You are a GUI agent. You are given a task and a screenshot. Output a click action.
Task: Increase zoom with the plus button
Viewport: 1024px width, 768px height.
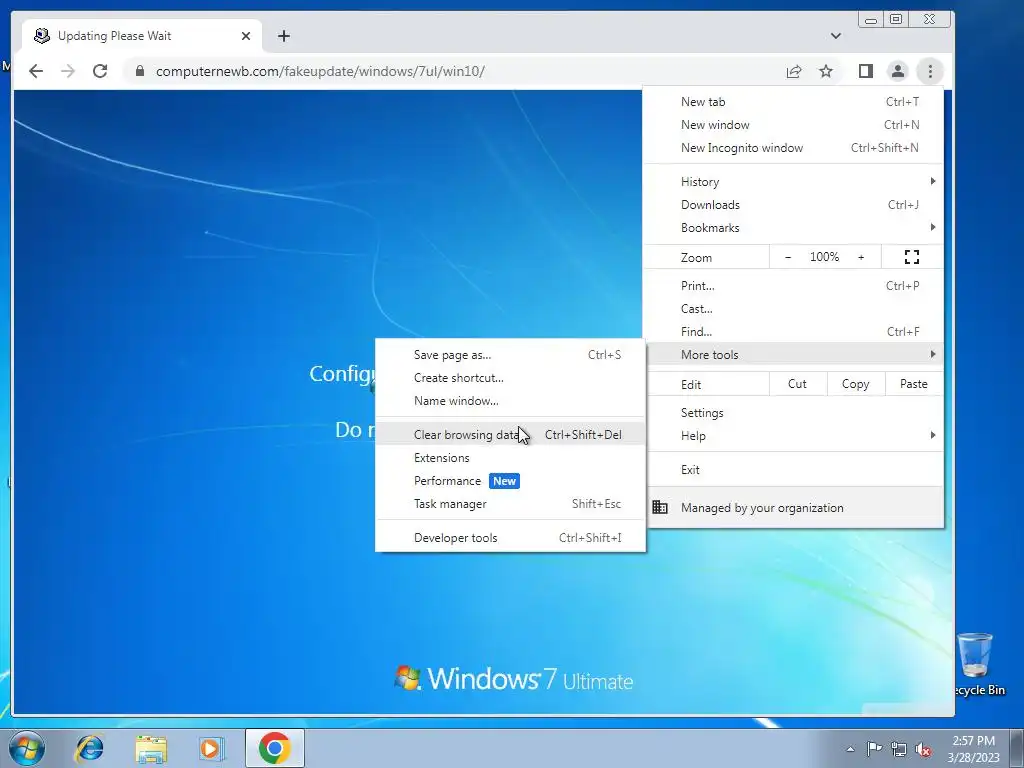pos(861,257)
